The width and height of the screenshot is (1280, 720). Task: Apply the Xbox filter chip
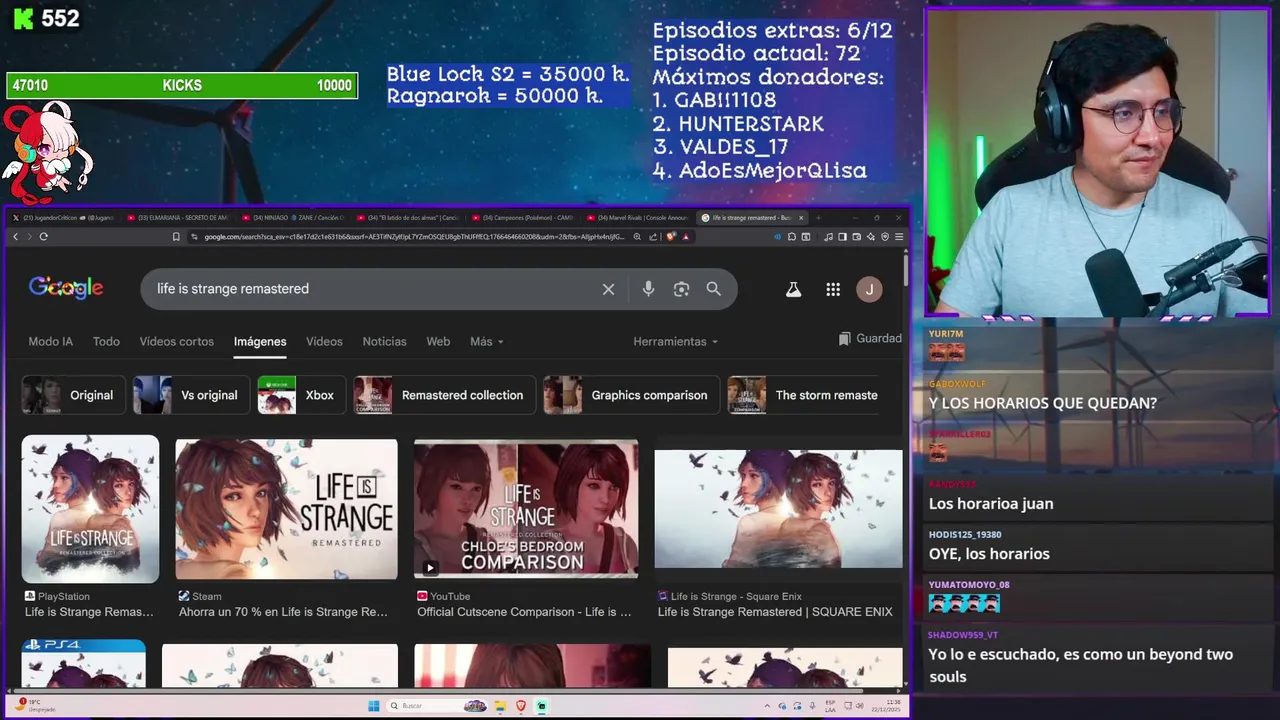[x=301, y=395]
